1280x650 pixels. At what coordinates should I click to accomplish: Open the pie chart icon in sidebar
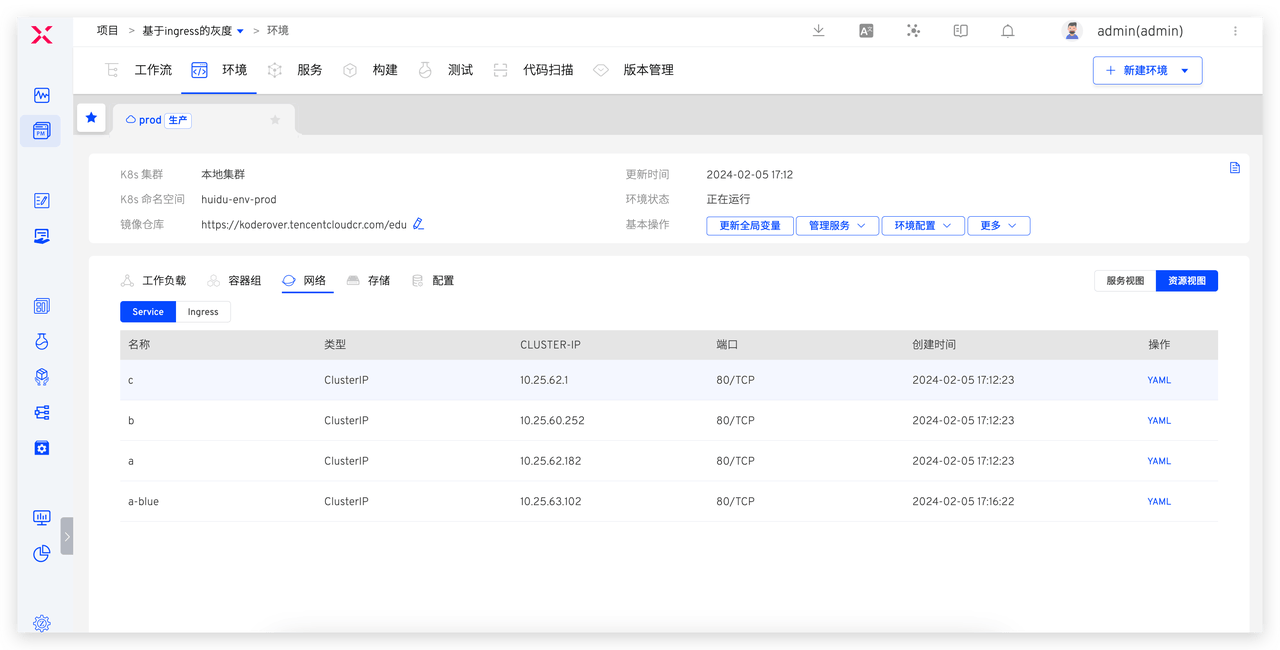coord(41,553)
